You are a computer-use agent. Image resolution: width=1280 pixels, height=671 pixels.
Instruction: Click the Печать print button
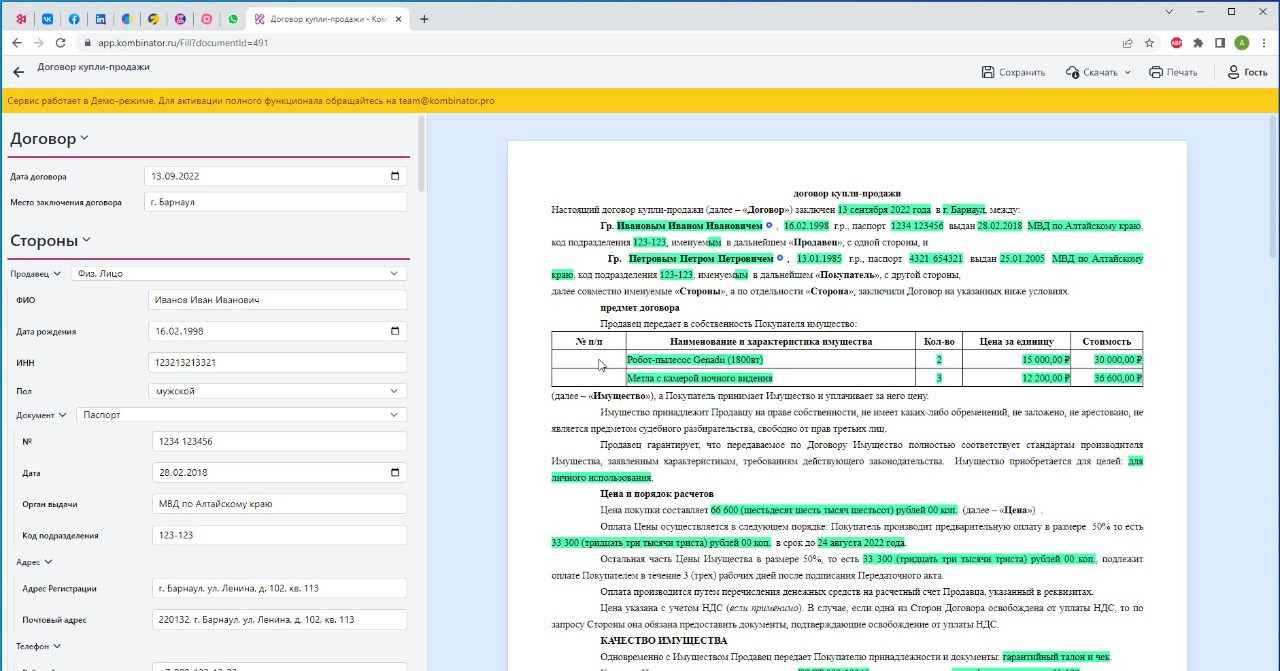pyautogui.click(x=1173, y=72)
